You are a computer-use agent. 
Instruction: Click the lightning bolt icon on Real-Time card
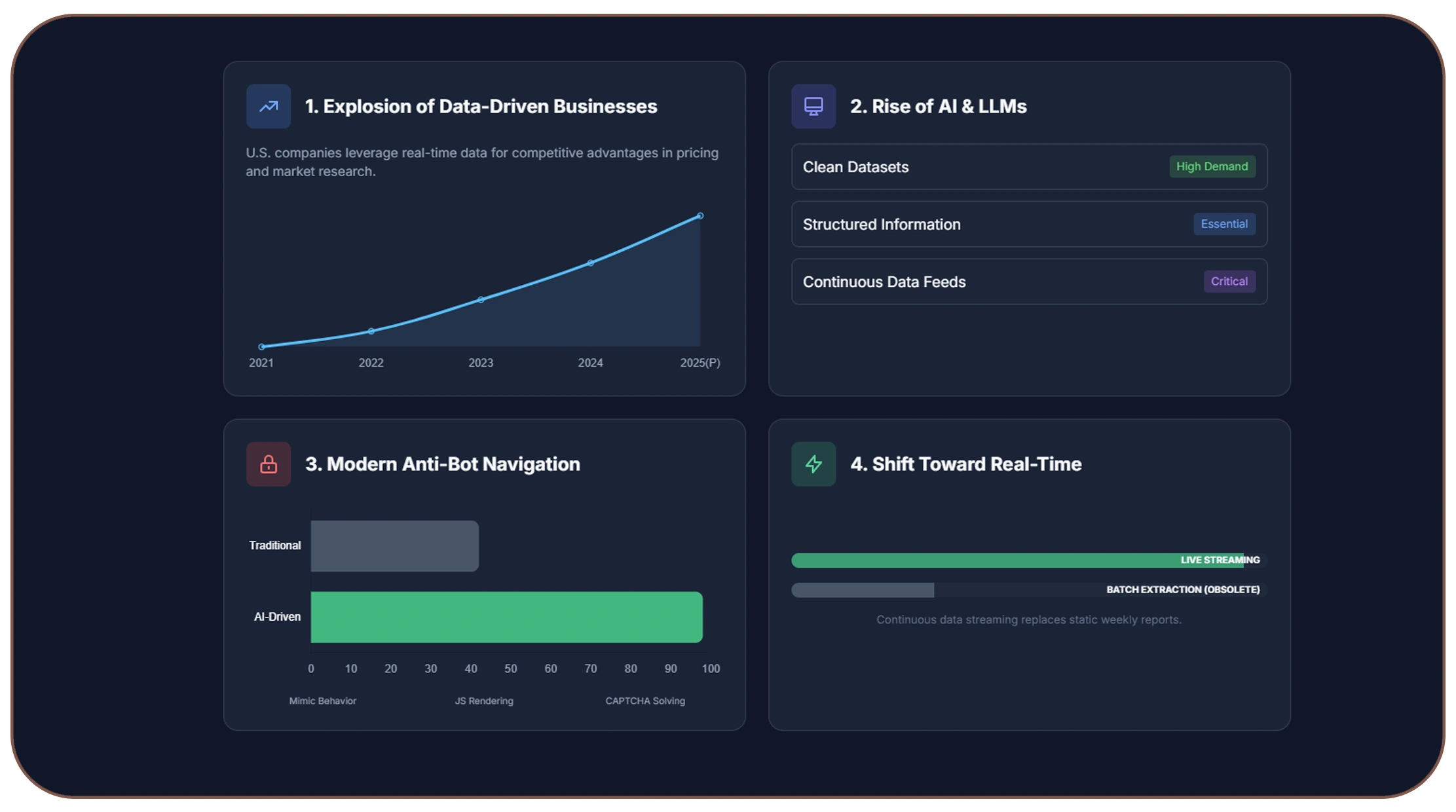813,464
